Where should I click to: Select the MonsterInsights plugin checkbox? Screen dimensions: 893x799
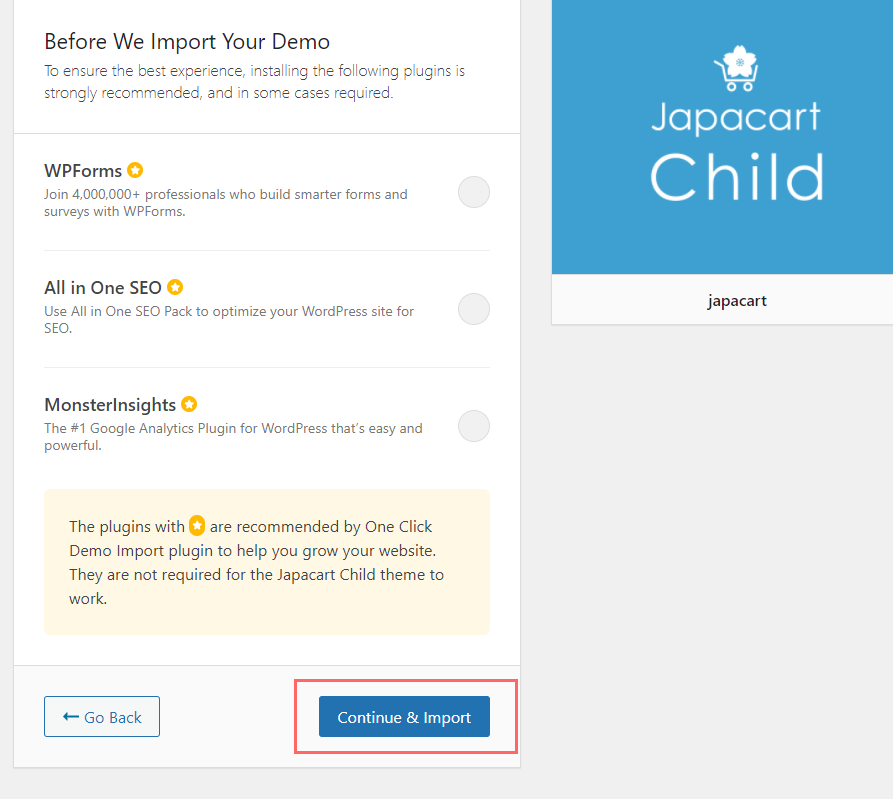tap(474, 426)
